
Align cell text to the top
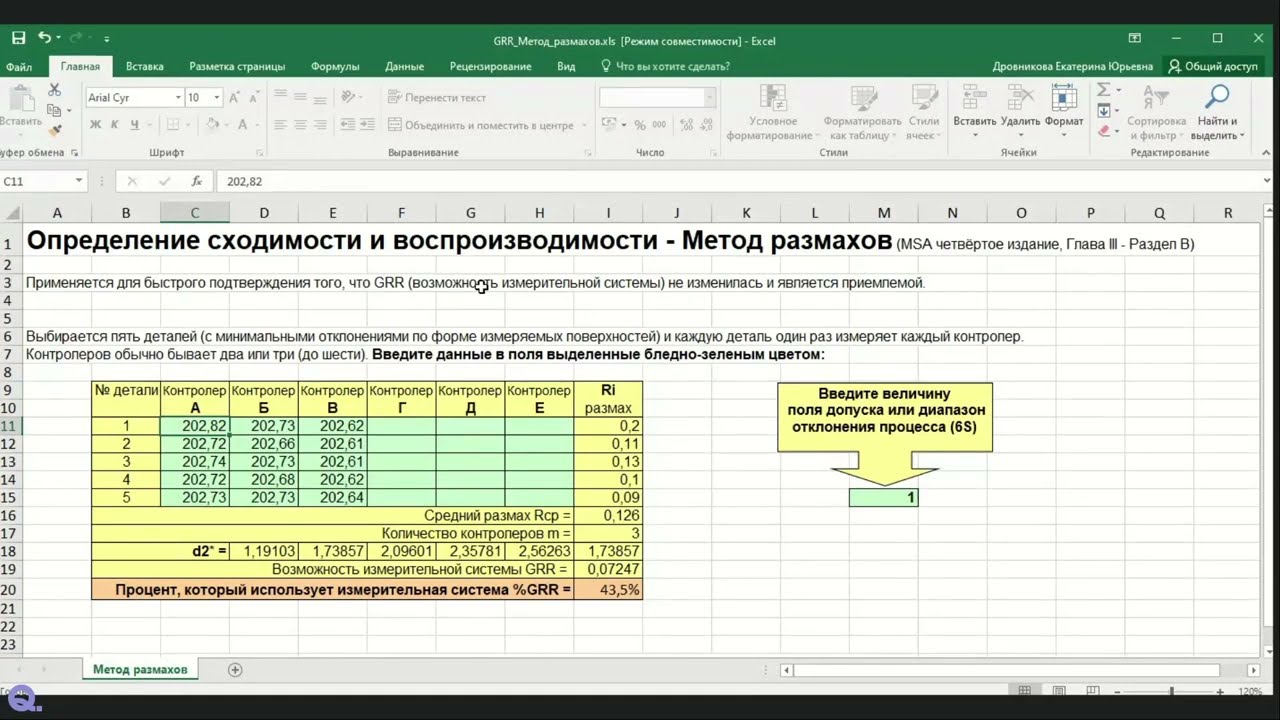pyautogui.click(x=281, y=97)
